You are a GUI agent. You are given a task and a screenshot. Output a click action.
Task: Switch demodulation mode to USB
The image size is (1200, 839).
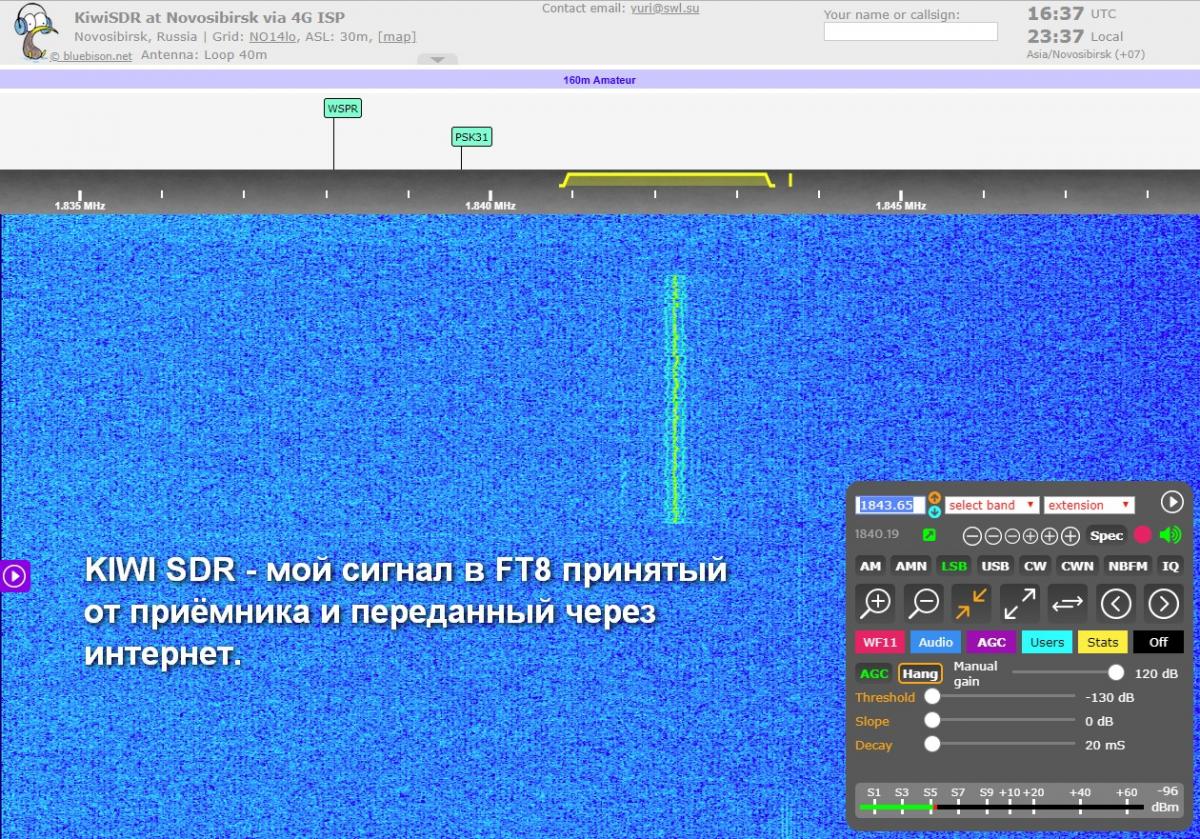[995, 566]
